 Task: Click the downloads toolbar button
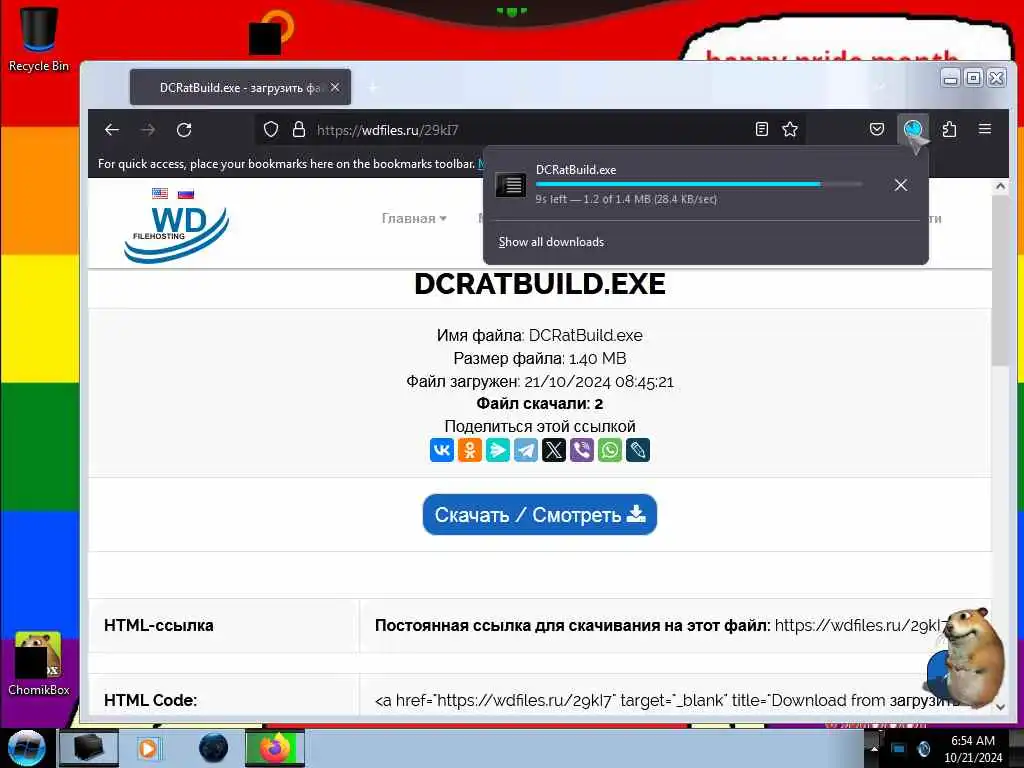point(913,129)
